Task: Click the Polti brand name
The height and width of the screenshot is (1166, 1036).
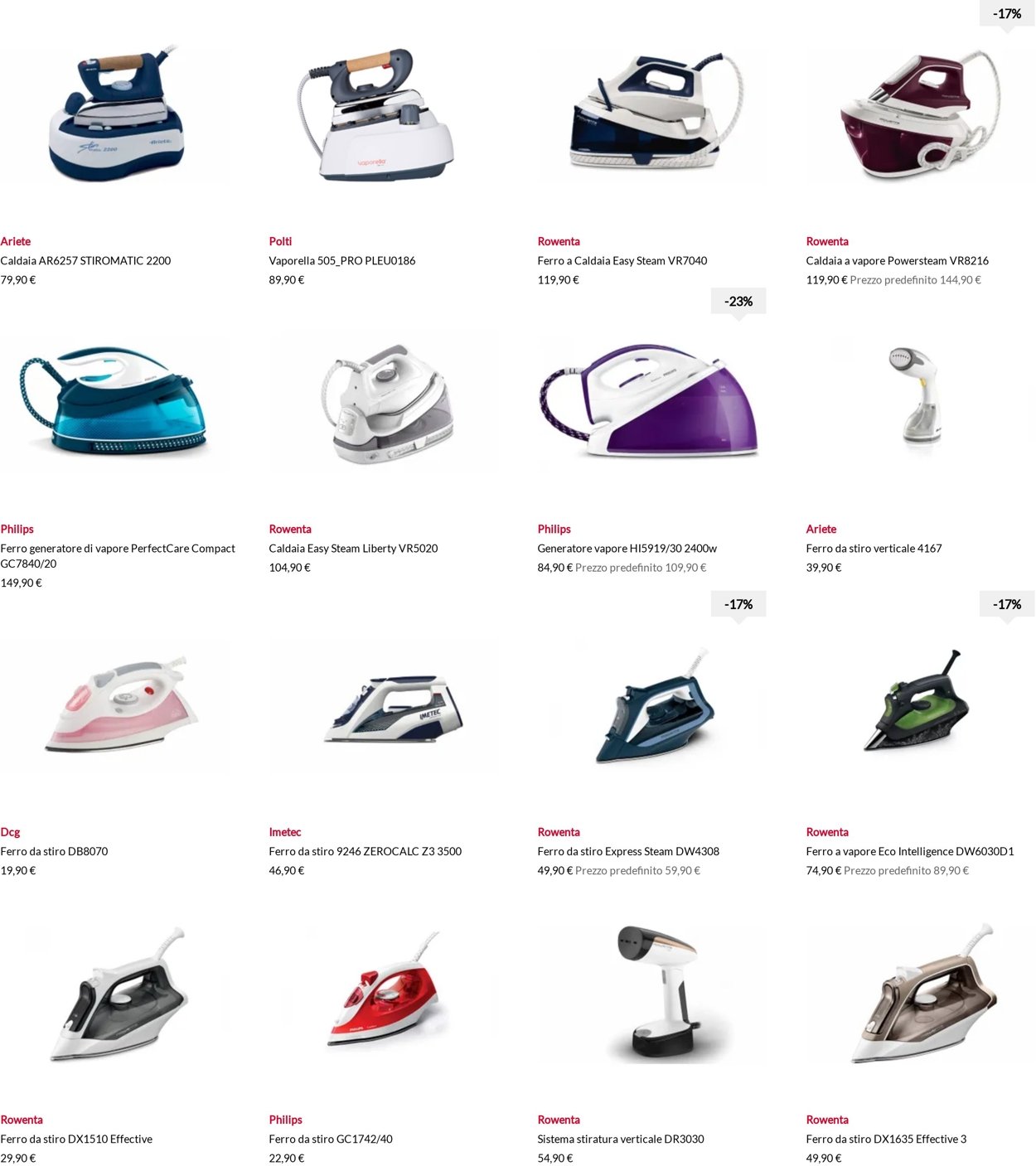Action: coord(280,242)
